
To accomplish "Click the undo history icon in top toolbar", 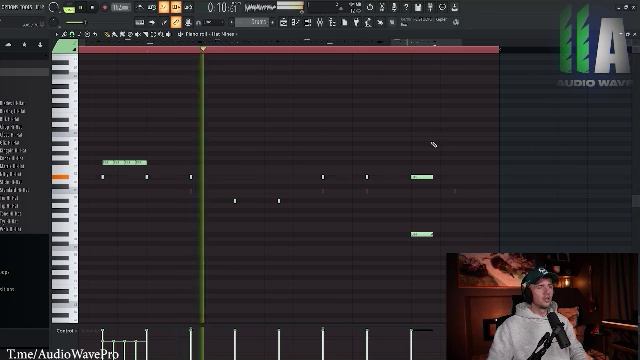I will 370,7.
